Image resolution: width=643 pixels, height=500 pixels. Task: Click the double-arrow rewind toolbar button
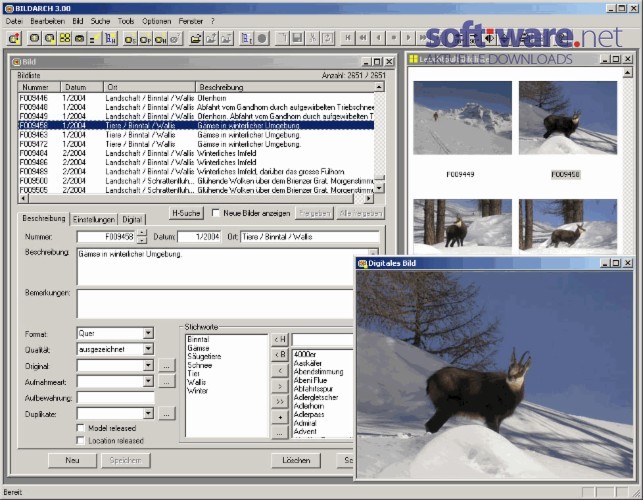click(x=363, y=38)
